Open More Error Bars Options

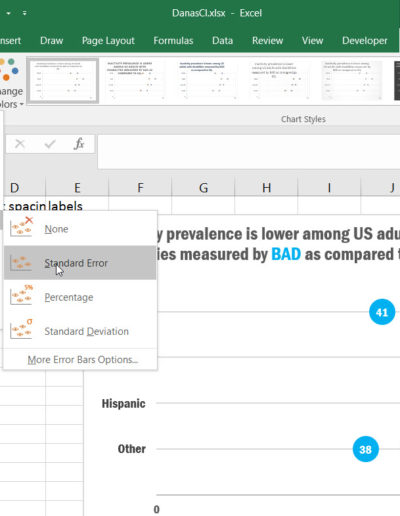pyautogui.click(x=82, y=360)
